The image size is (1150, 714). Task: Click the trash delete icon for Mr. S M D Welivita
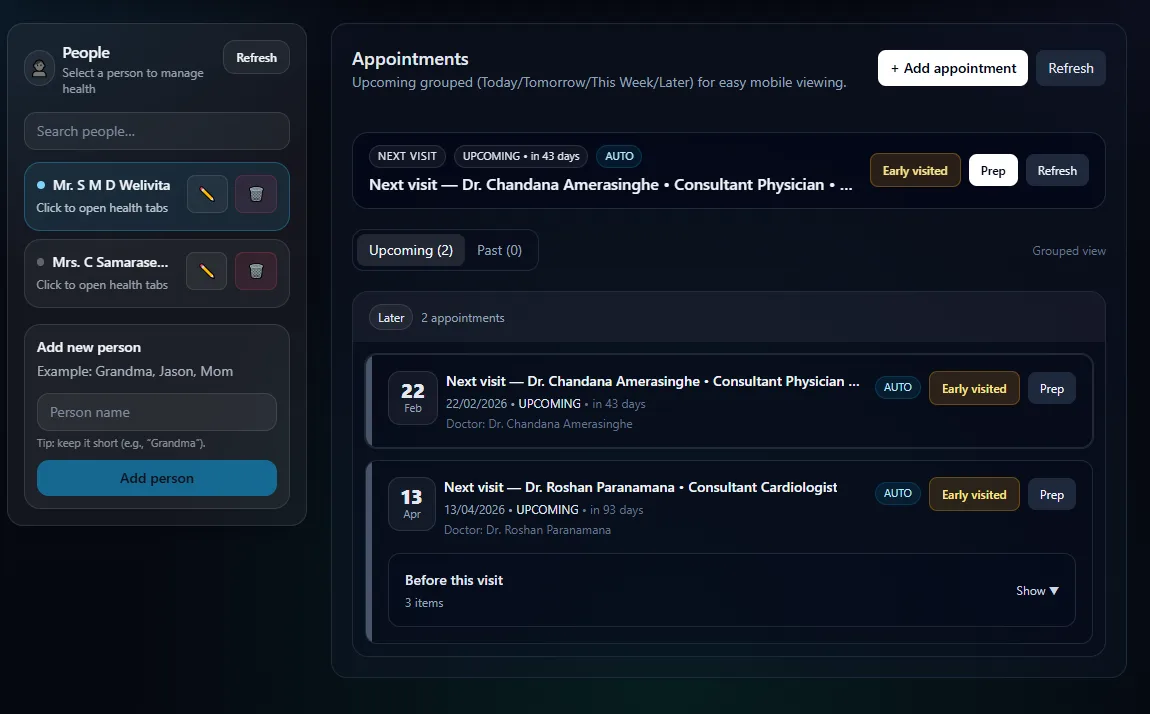click(x=256, y=194)
